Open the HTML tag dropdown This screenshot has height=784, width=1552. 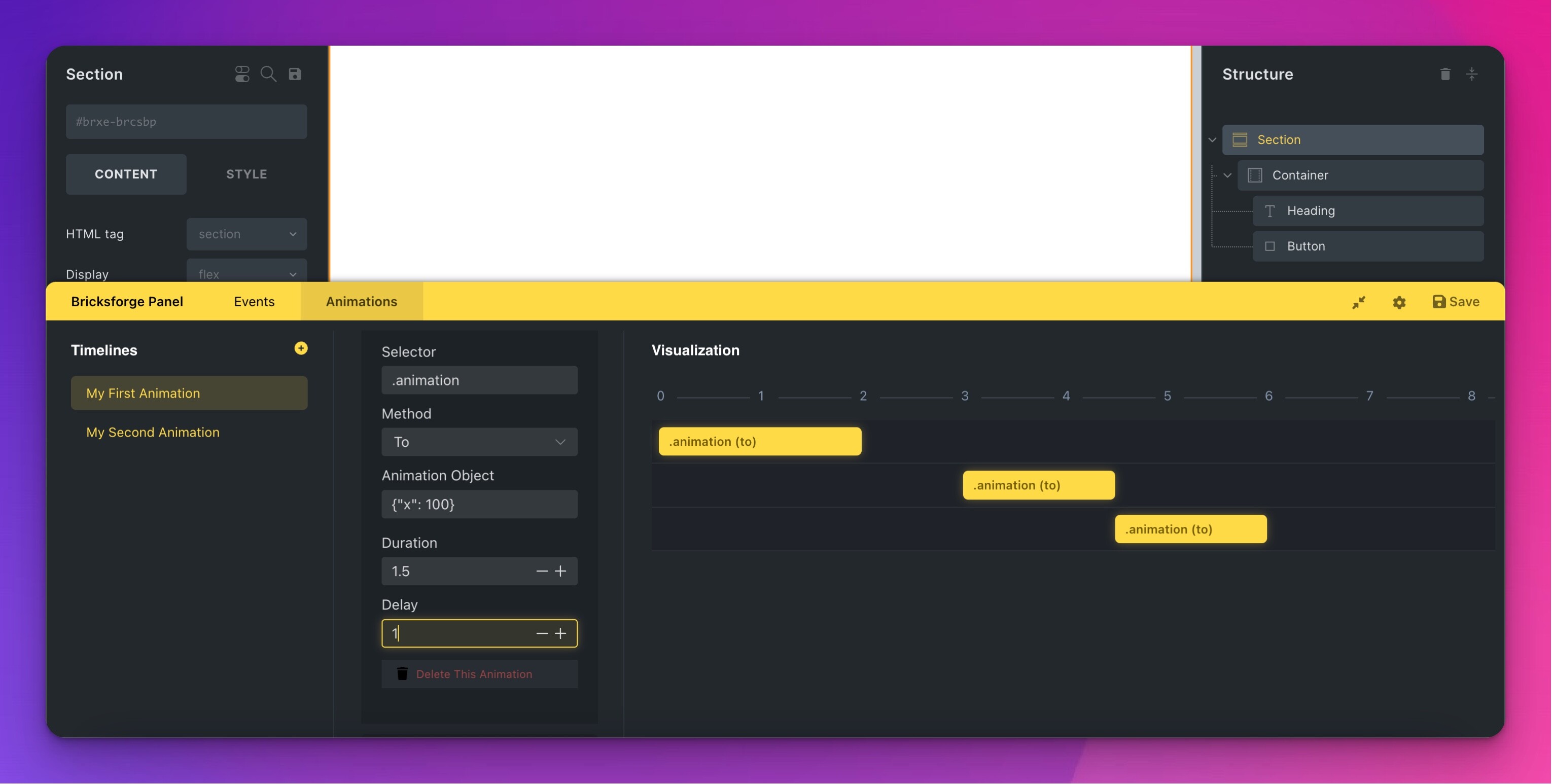246,234
